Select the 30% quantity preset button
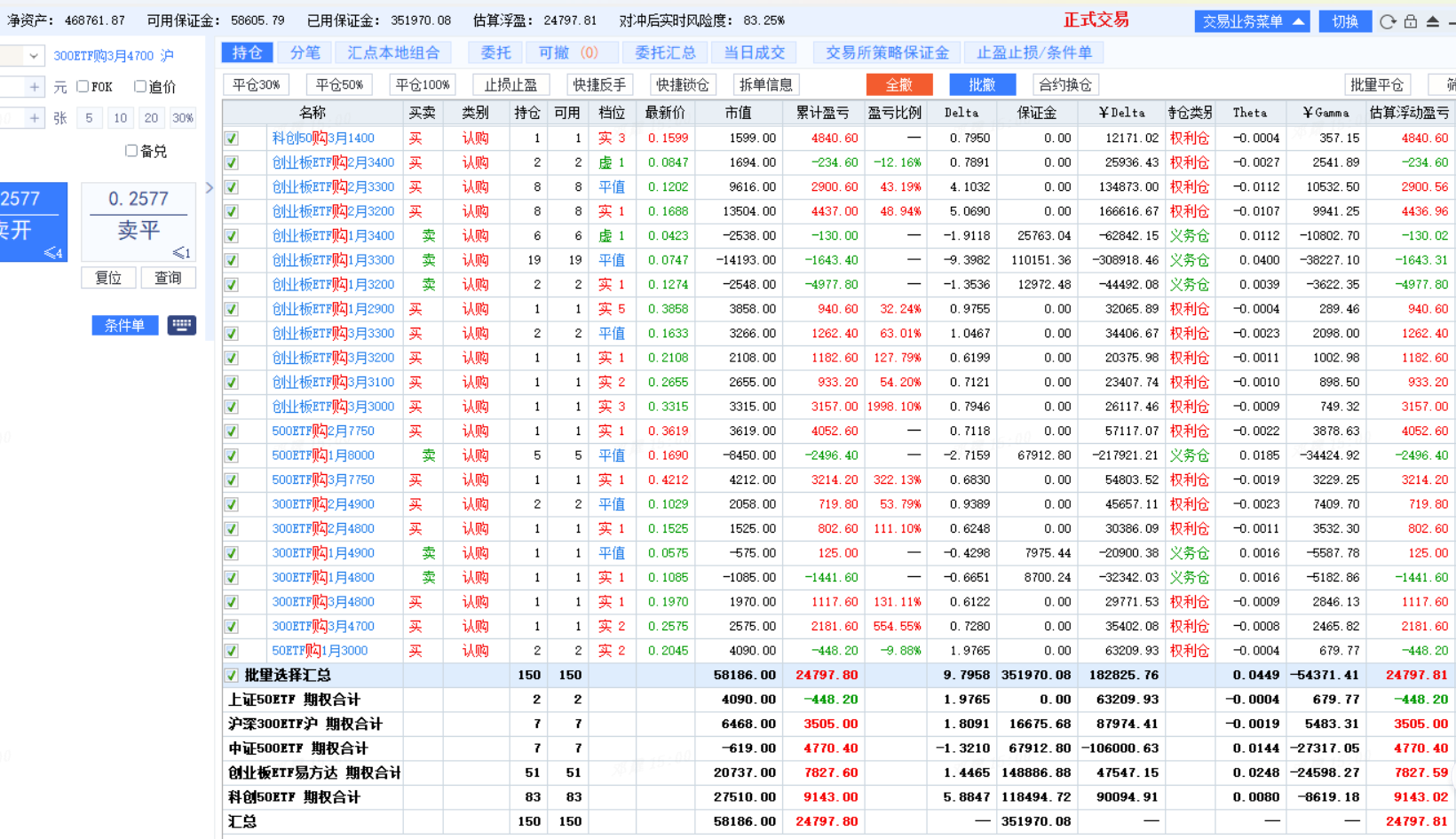Image resolution: width=1456 pixels, height=839 pixels. (x=183, y=118)
